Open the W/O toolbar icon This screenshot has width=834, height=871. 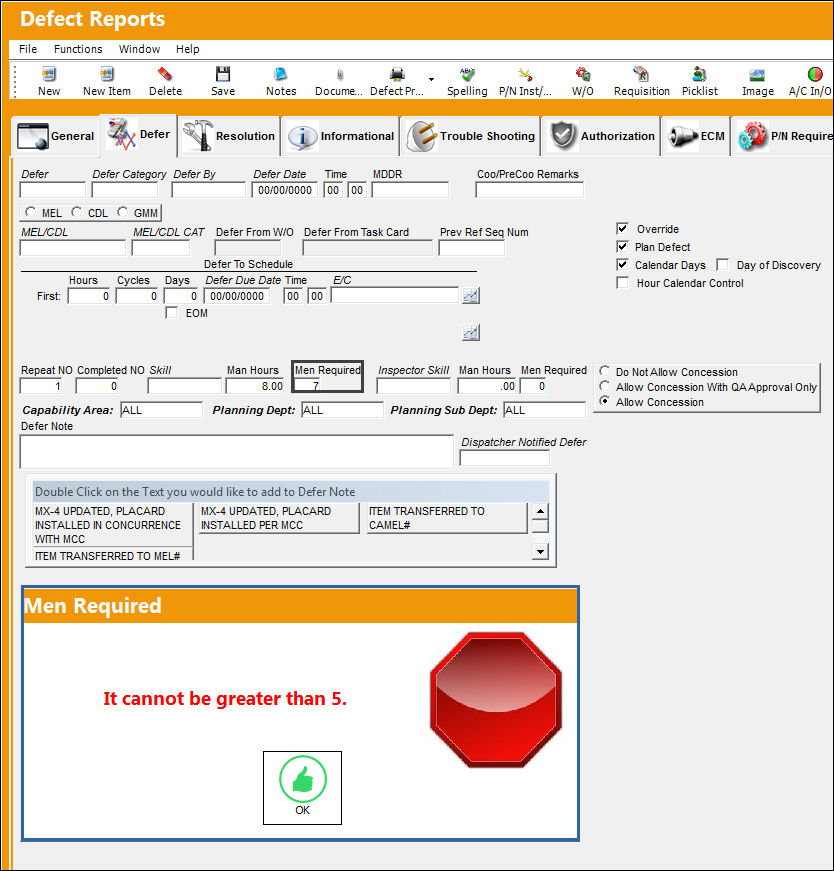[582, 74]
